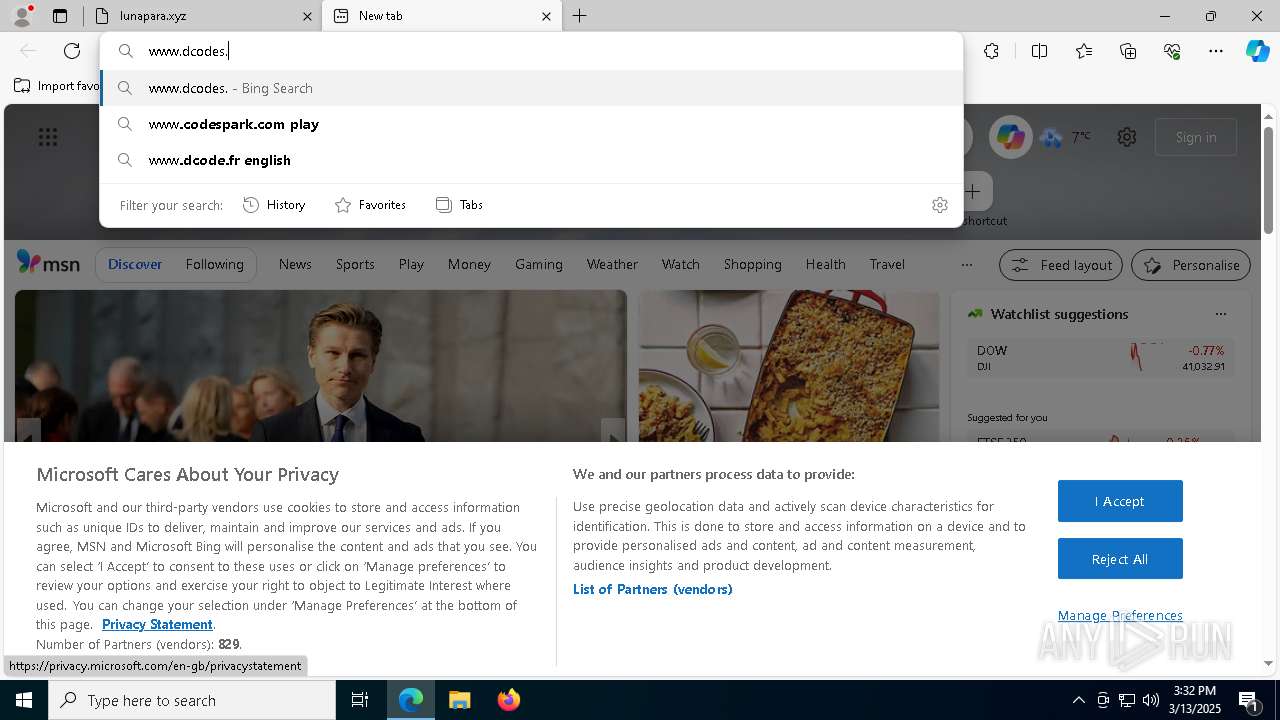Click I Accept on privacy banner
This screenshot has height=720, width=1280.
1120,501
